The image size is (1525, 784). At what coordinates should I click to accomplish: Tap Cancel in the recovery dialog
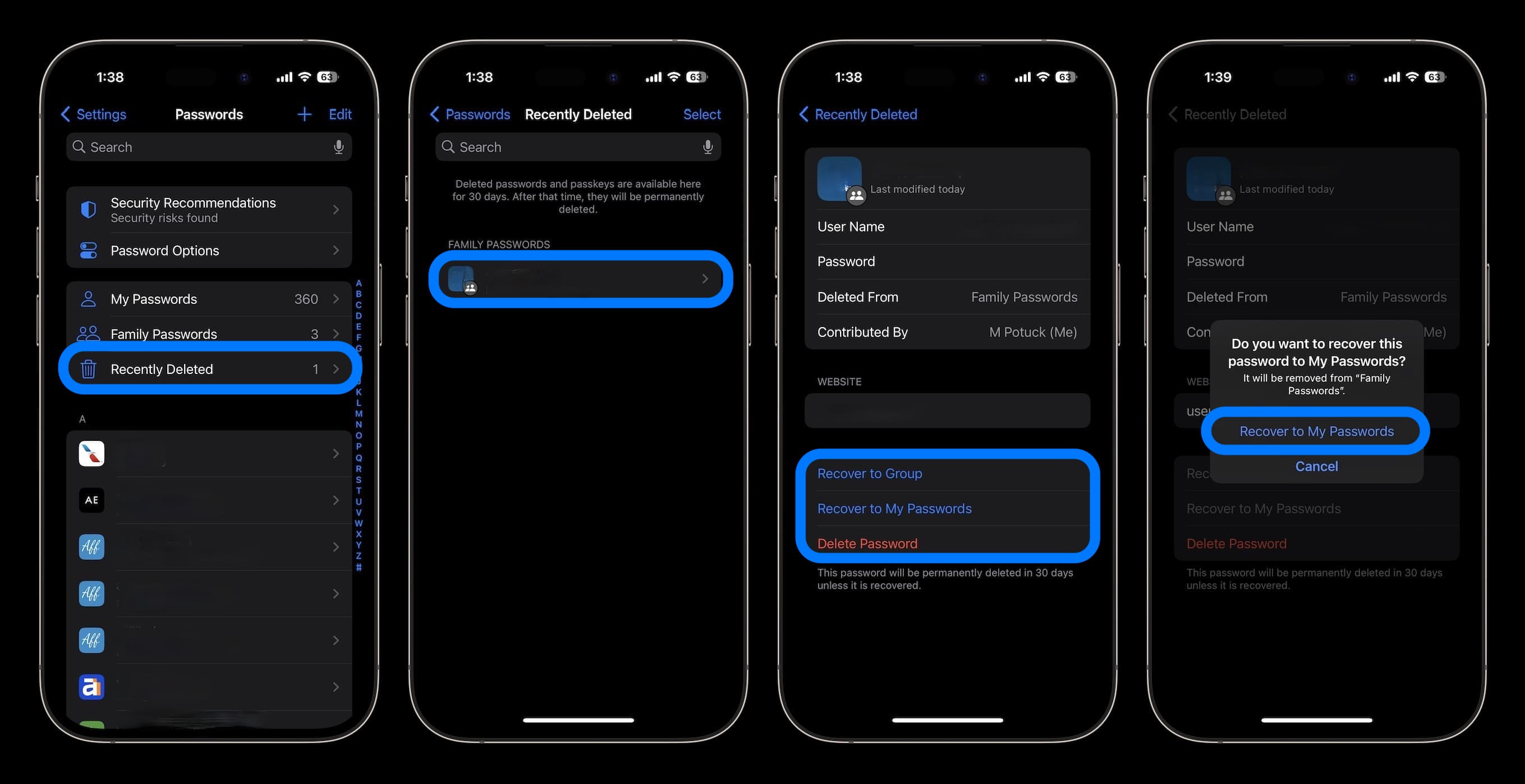coord(1316,466)
